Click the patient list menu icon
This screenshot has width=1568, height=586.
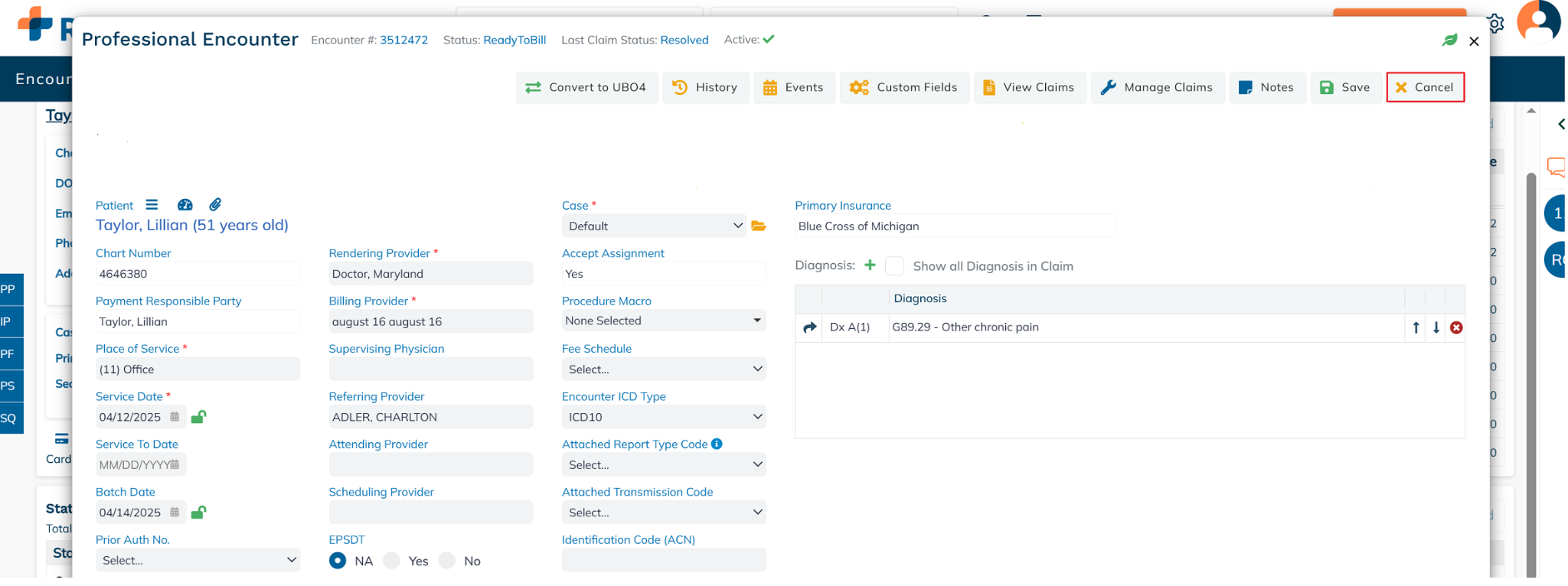(152, 205)
